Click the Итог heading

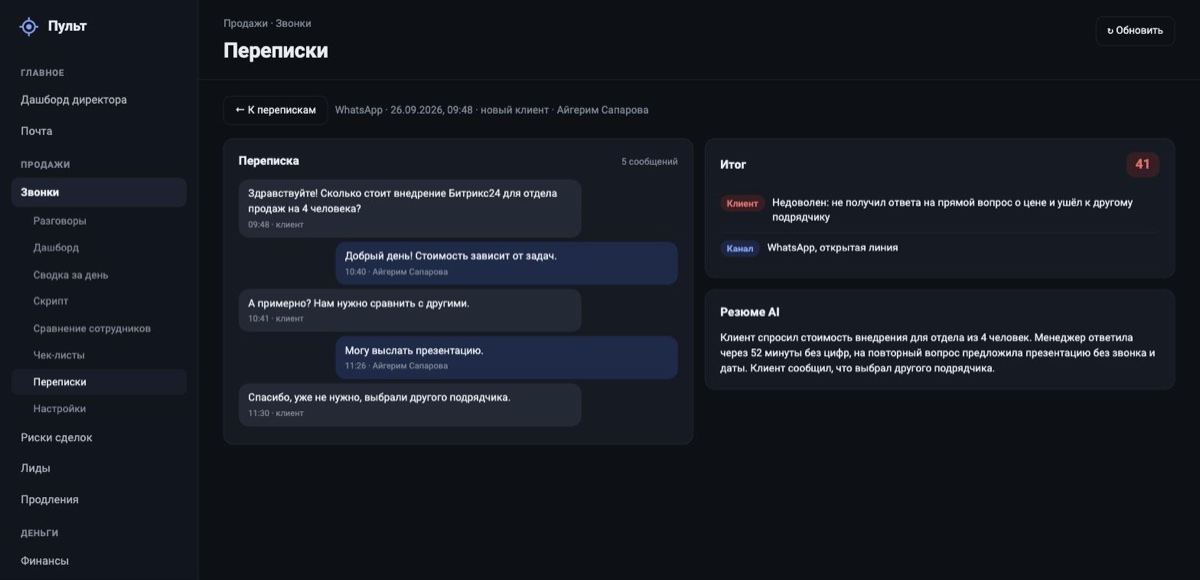pyautogui.click(x=733, y=165)
